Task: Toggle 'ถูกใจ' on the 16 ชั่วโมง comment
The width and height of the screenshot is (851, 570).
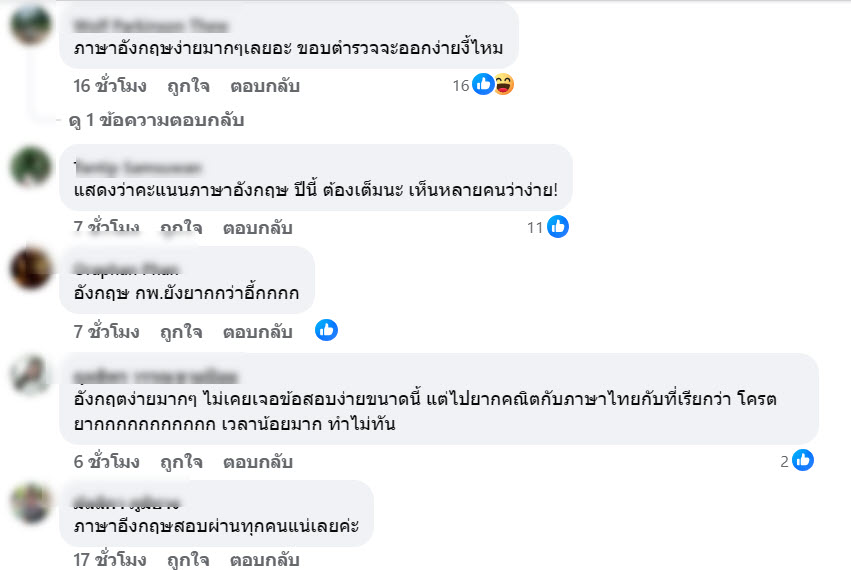Action: (188, 86)
